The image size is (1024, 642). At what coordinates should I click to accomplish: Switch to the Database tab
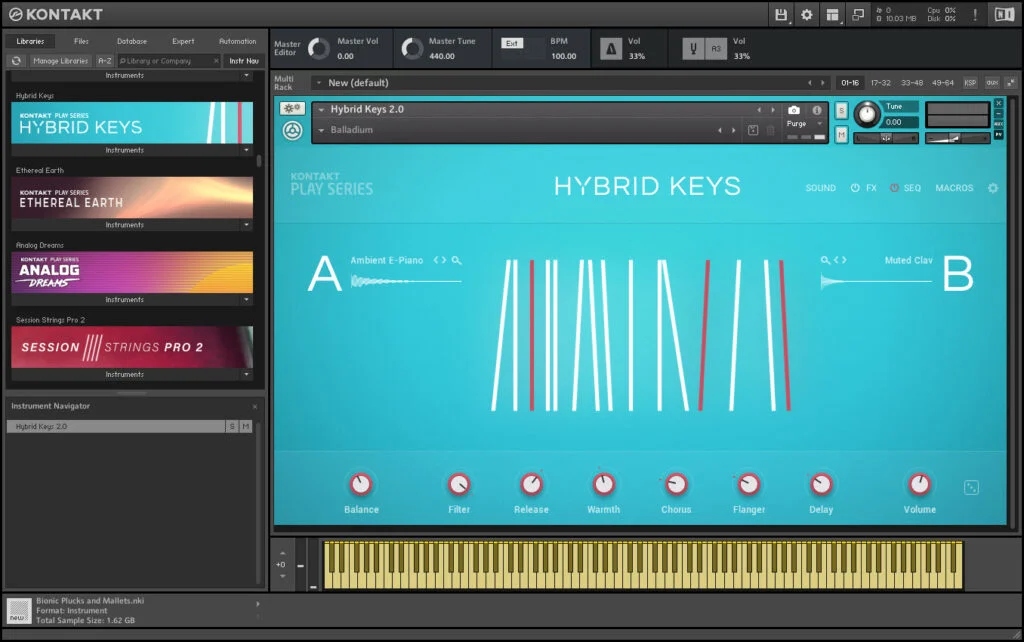point(132,41)
